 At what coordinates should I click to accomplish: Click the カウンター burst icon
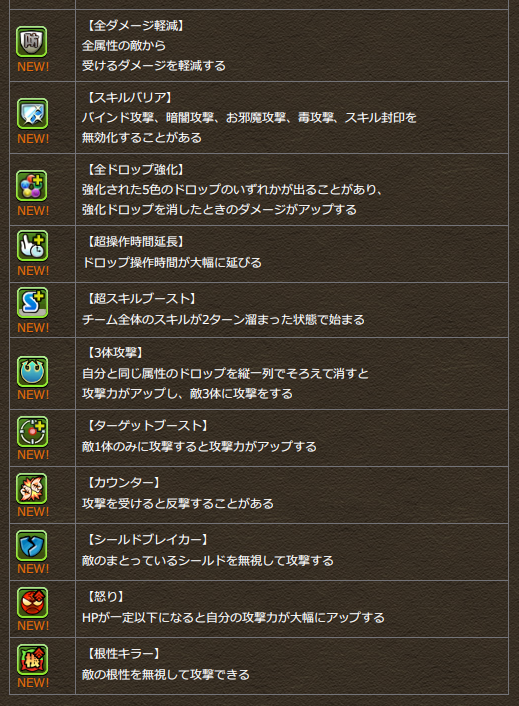point(32,489)
